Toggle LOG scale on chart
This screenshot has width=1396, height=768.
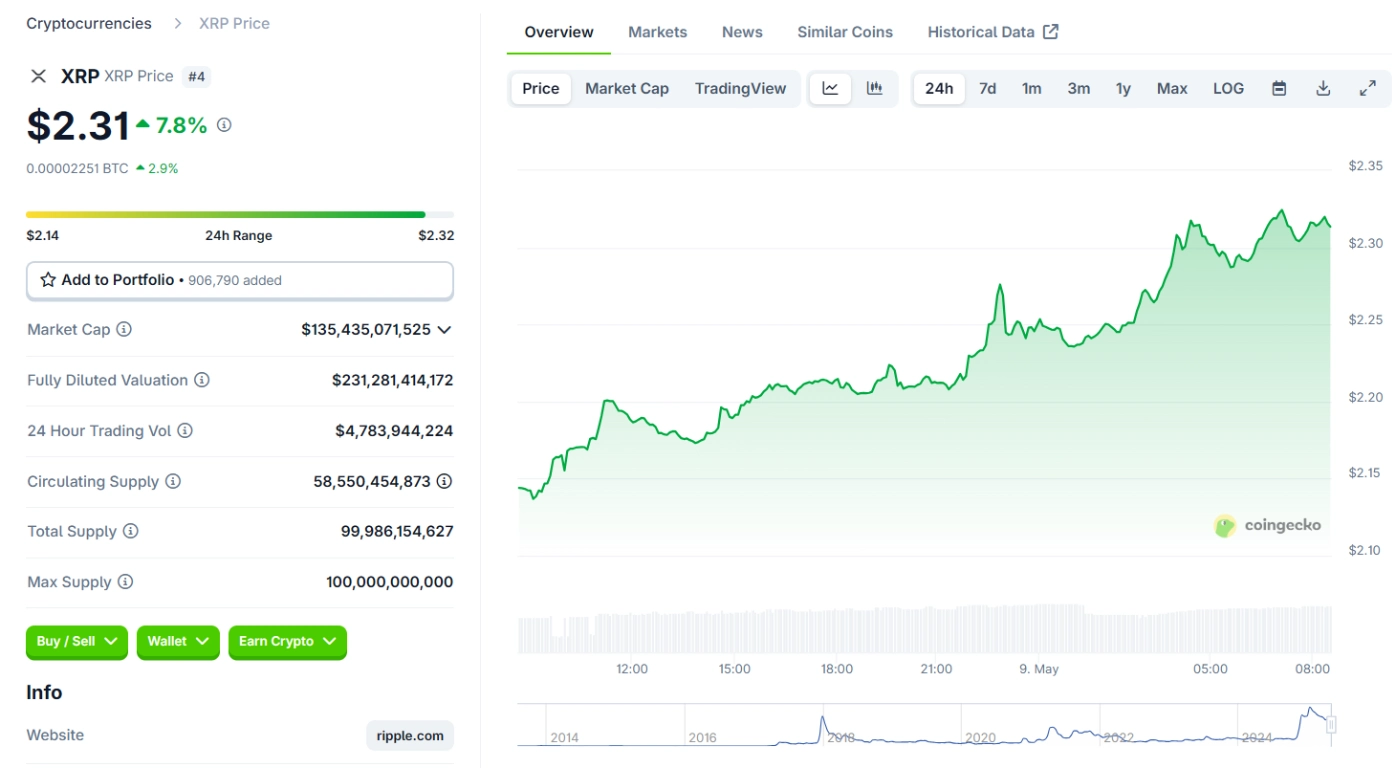click(1228, 88)
